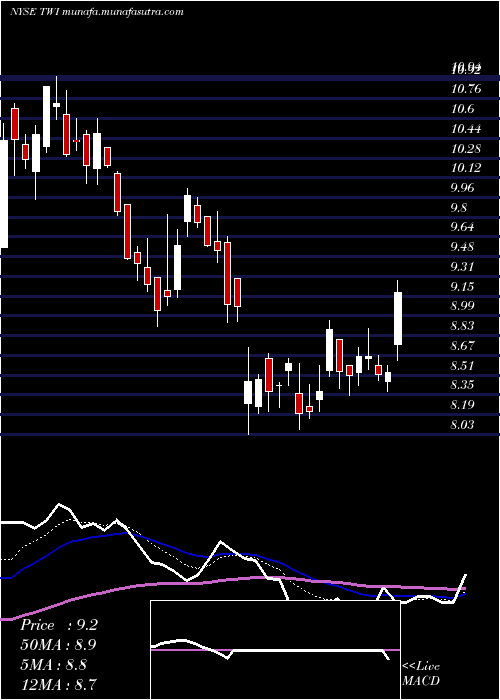
Task: Click the 8.83 price axis label
Action: point(462,325)
